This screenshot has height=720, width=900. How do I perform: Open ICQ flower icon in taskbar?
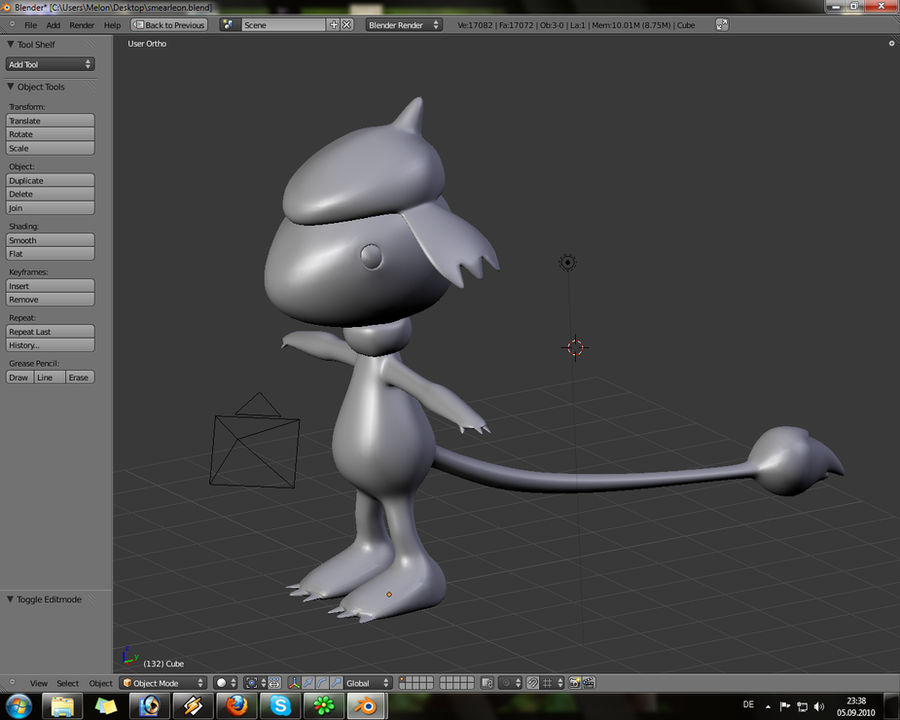click(x=324, y=706)
